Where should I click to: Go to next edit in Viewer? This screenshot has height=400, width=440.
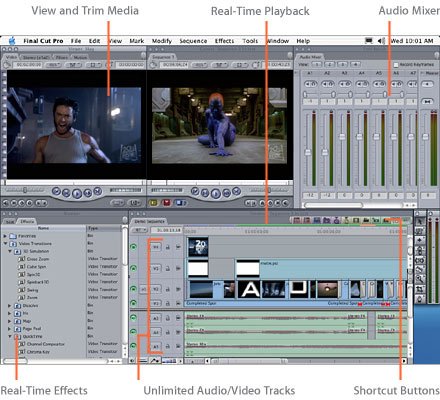[x=98, y=191]
